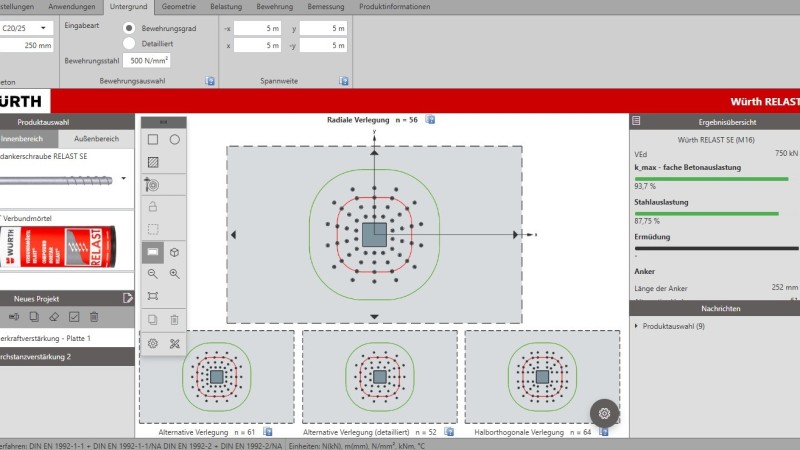Viewport: 800px width, 450px height.
Task: Open the anchor screw RELAST SE dropdown
Action: click(124, 179)
